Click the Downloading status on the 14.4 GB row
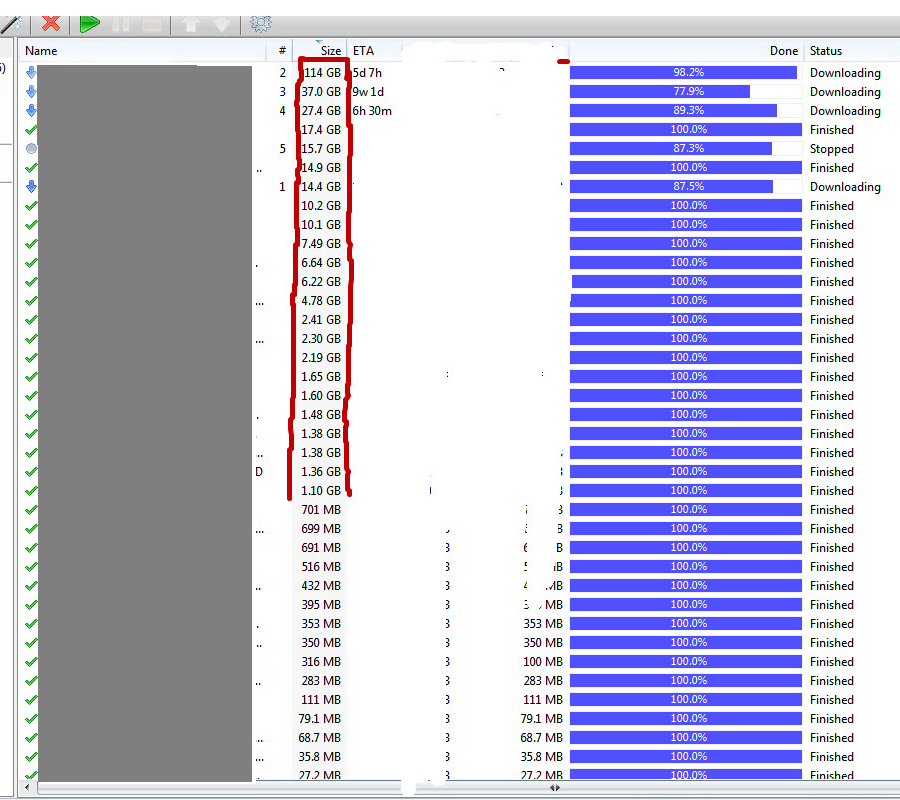Viewport: 900px width, 800px height. tap(845, 187)
